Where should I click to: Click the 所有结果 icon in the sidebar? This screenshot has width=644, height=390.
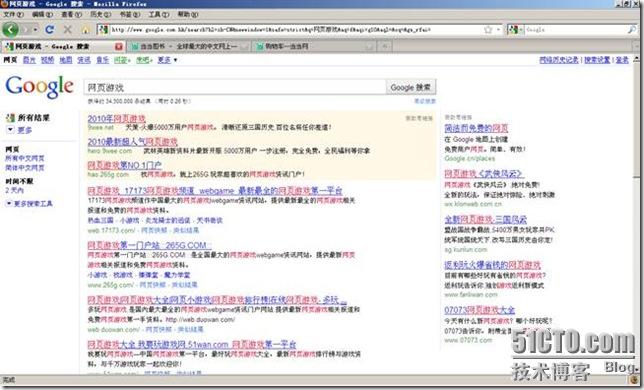[x=10, y=118]
